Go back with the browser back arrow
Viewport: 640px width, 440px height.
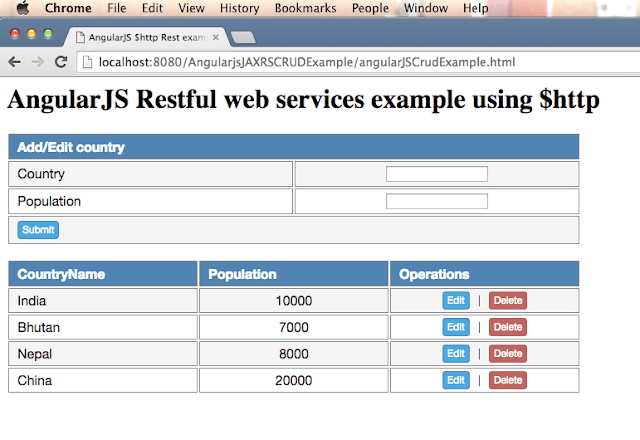click(14, 62)
